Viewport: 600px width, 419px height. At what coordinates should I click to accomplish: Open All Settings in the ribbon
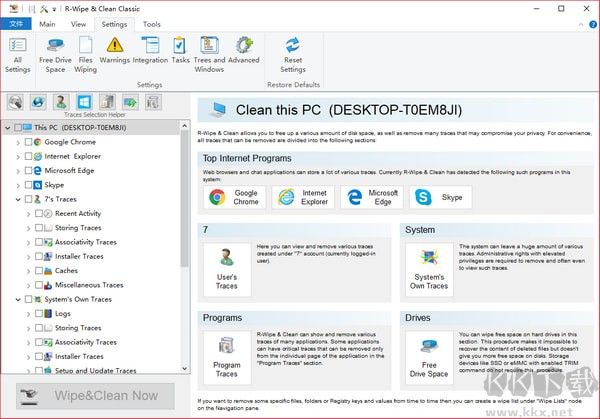(18, 55)
